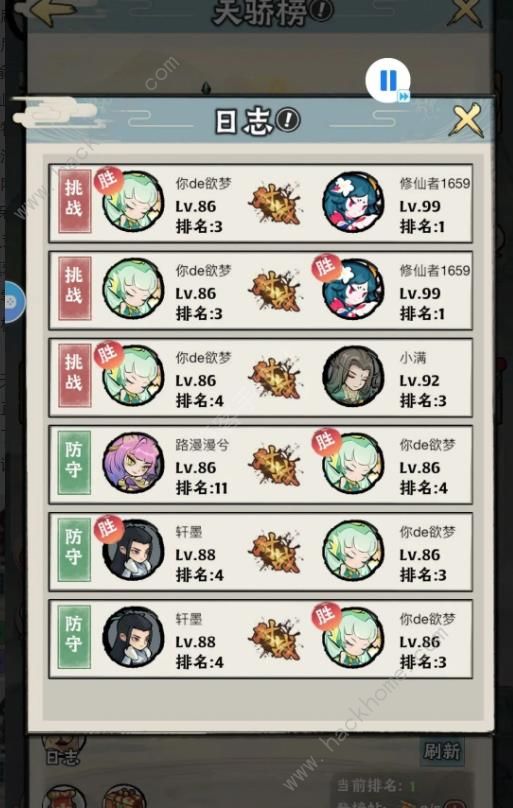
Task: Select 防守 green tag in 路漫漫兮 row
Action: pos(75,463)
